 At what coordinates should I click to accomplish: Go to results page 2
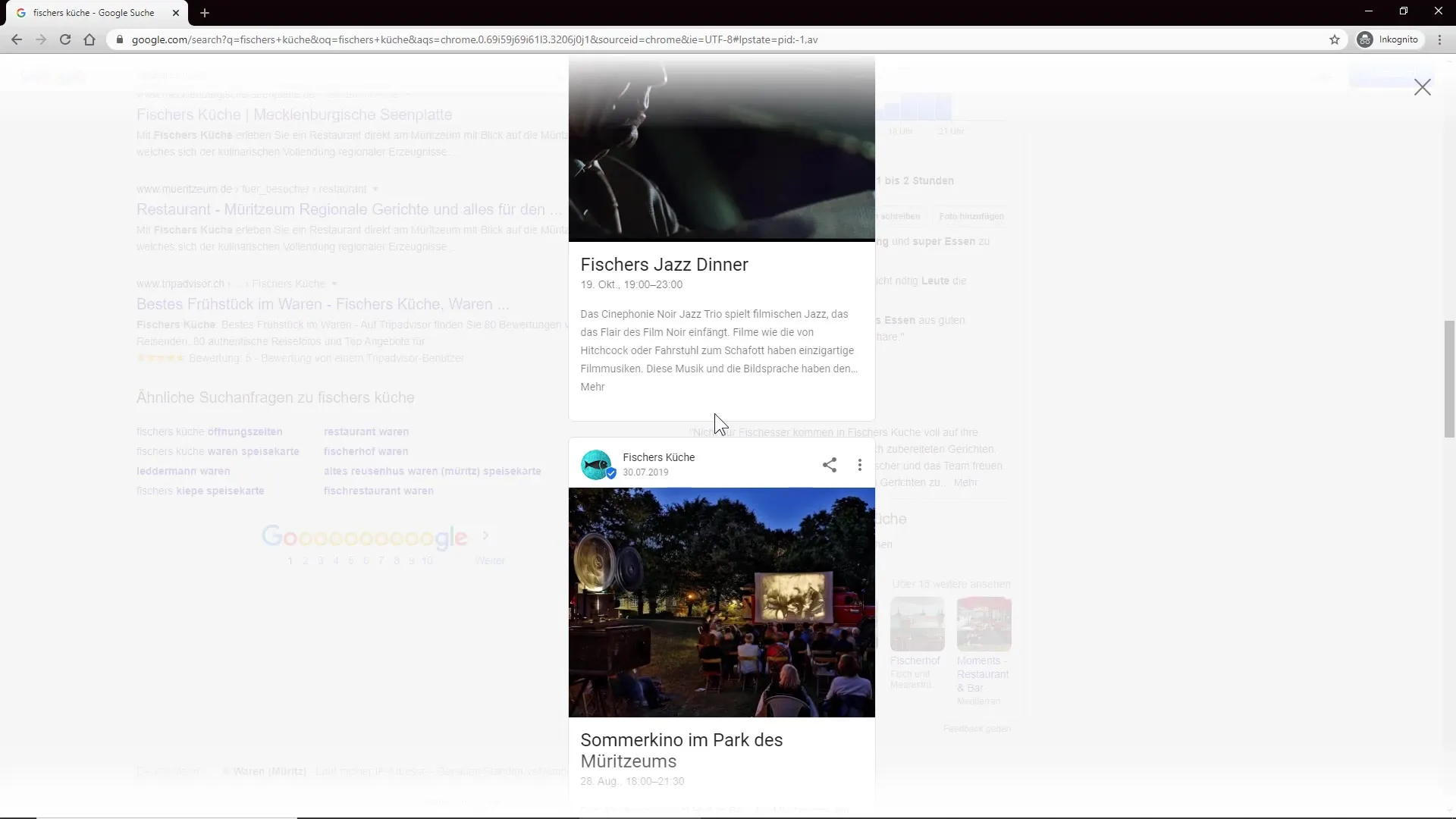[305, 560]
